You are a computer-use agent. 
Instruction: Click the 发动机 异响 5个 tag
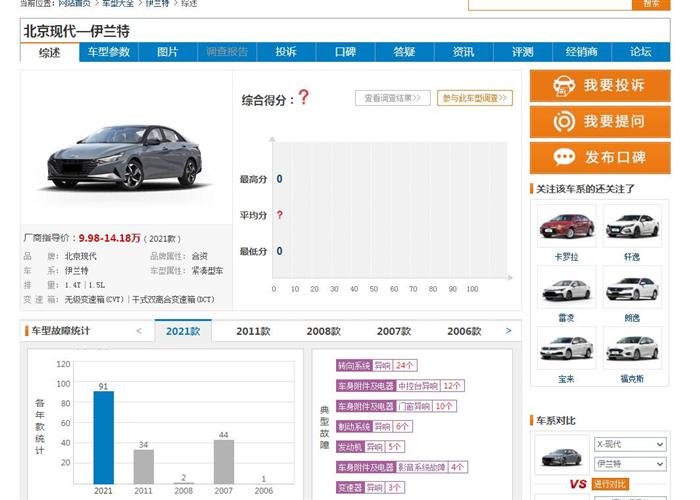tap(371, 447)
